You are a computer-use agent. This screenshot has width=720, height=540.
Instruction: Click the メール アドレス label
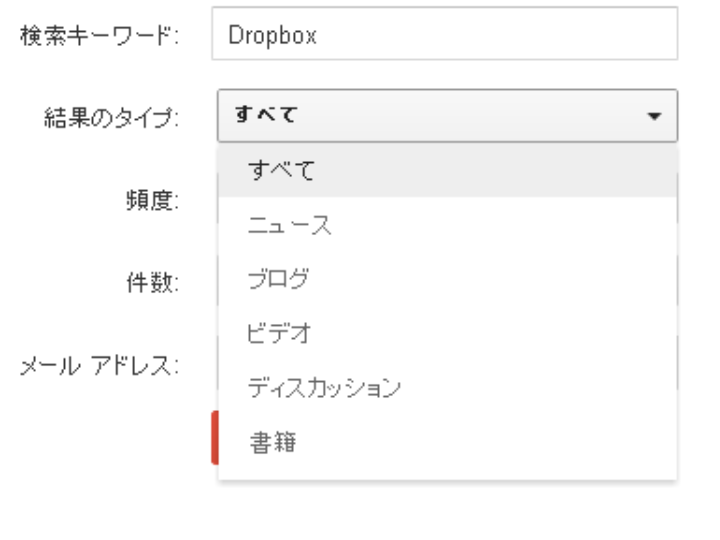[x=99, y=366]
